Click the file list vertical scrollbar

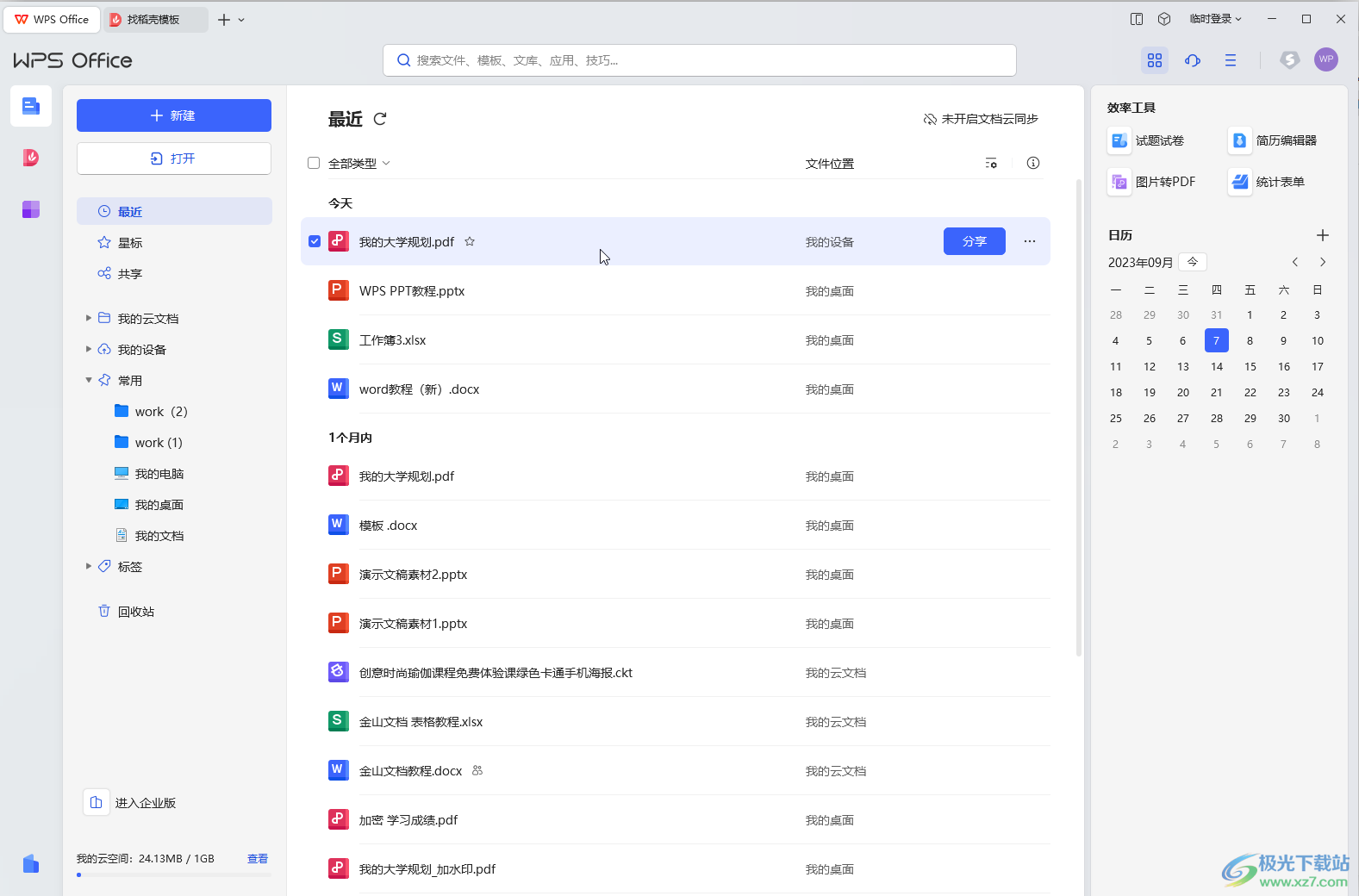[x=1079, y=418]
